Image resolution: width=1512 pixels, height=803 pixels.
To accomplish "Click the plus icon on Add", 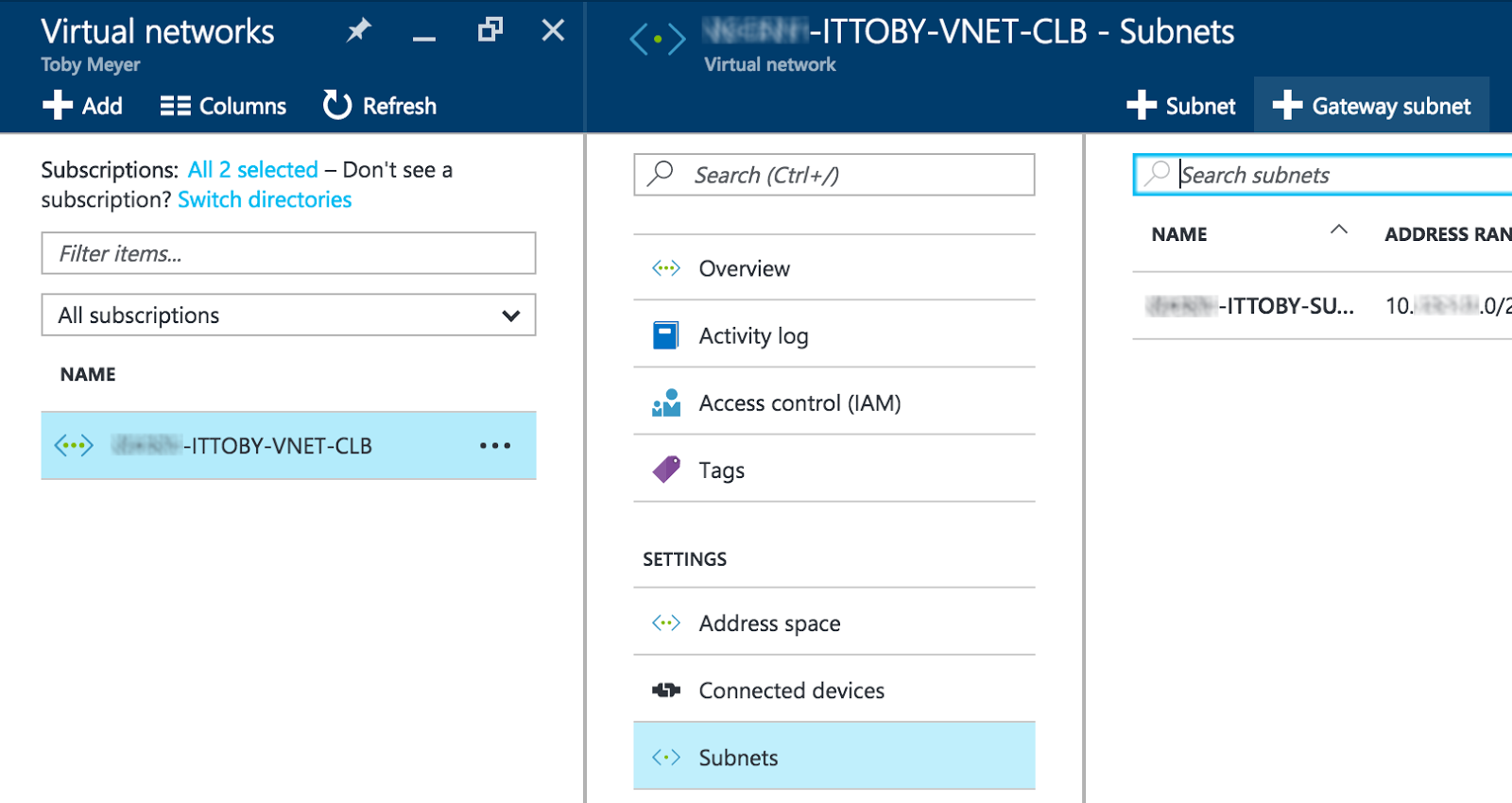I will coord(58,105).
